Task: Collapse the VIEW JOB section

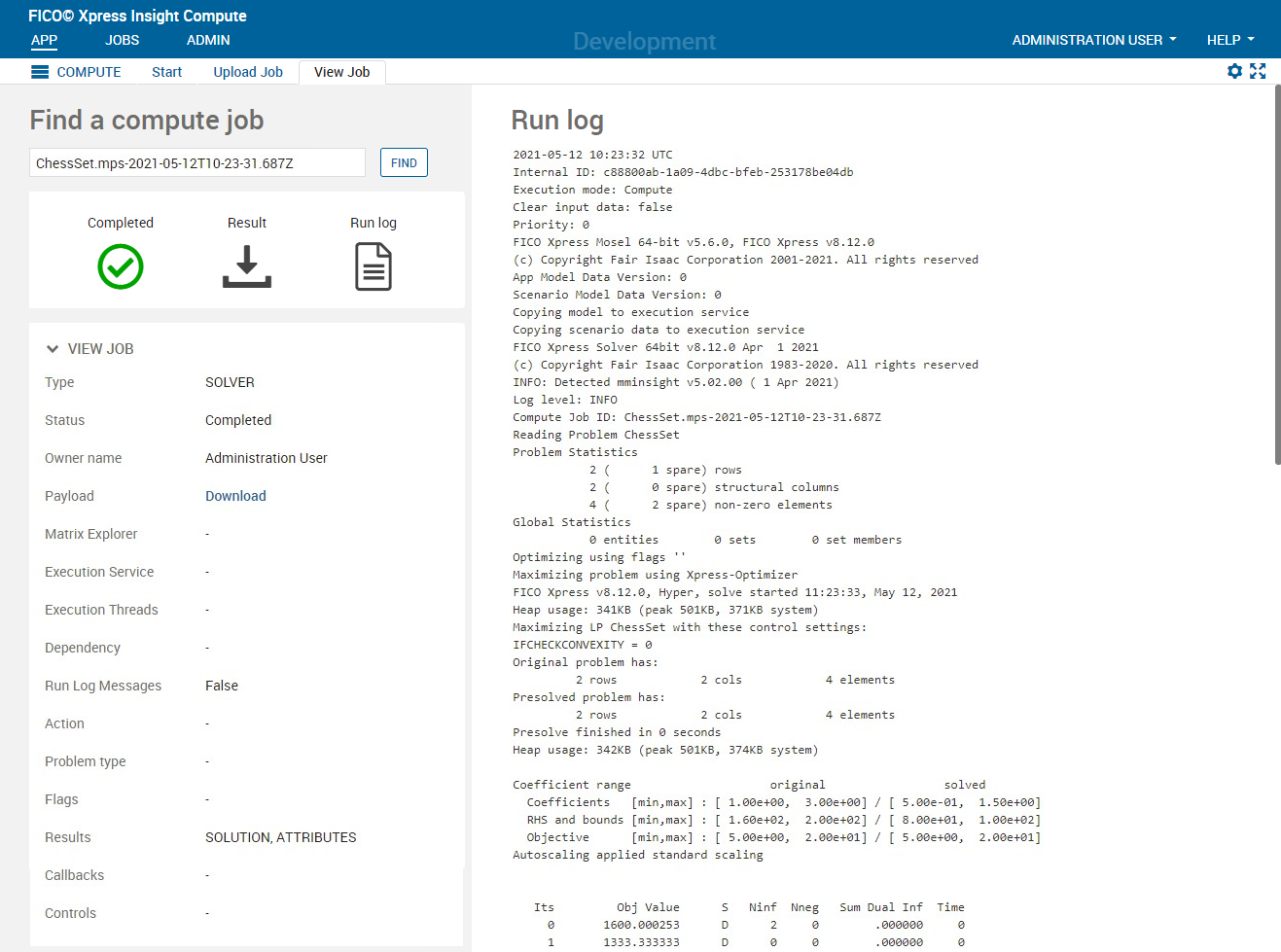Action: click(53, 349)
